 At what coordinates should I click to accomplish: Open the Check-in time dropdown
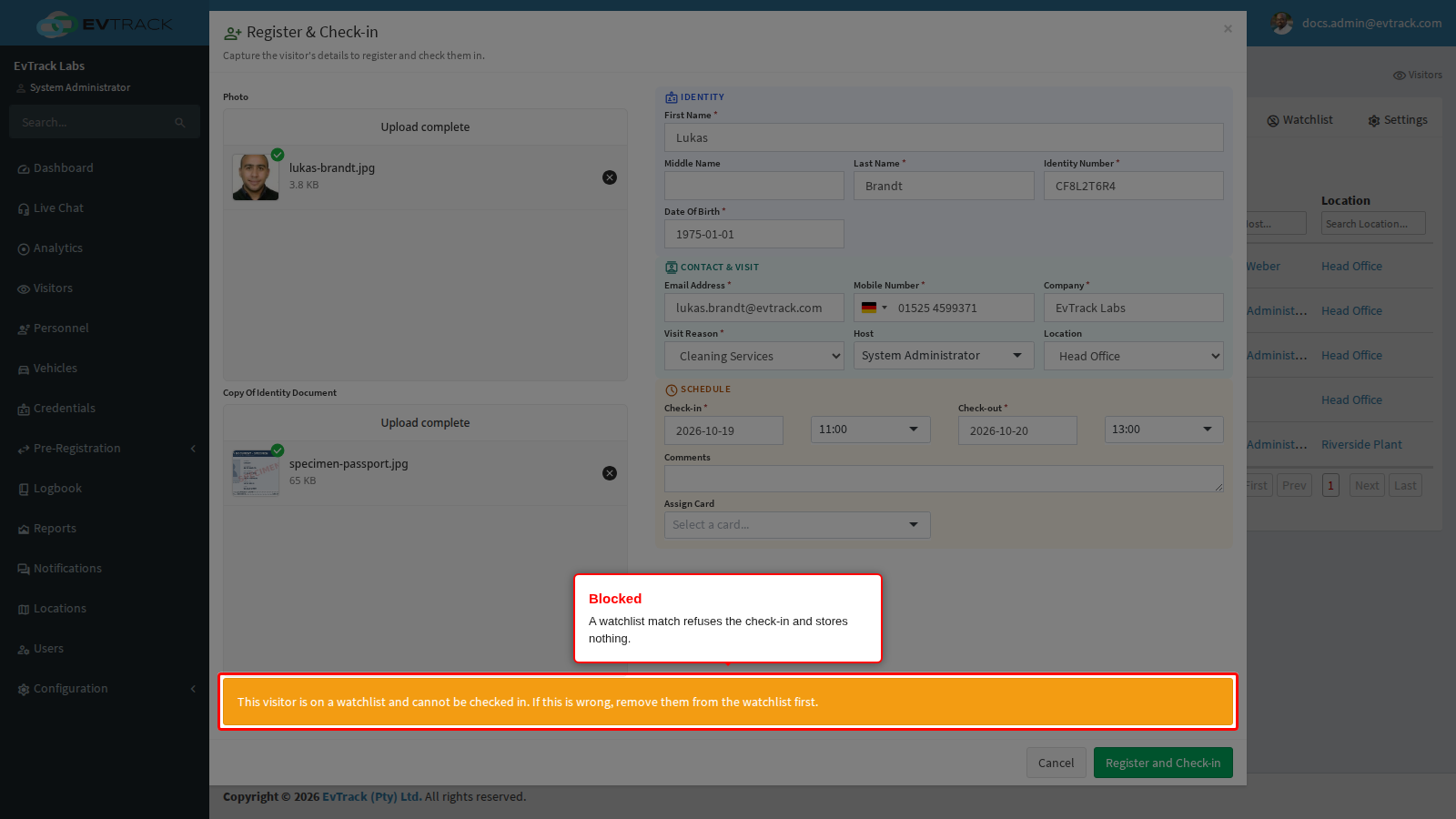pos(870,430)
